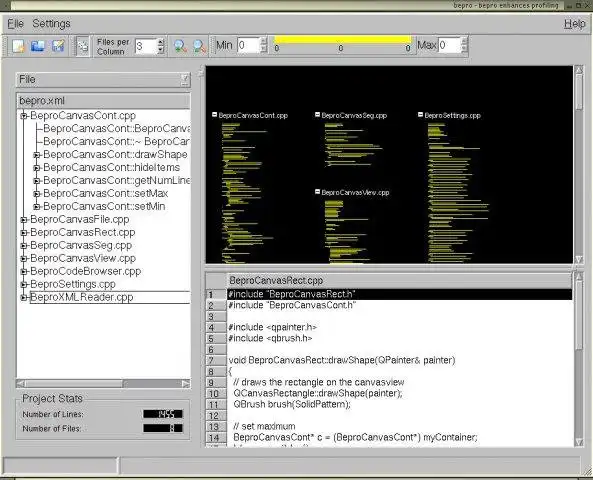
Task: Select code line 'QBrush brush(SolidPattern);'
Action: (292, 404)
